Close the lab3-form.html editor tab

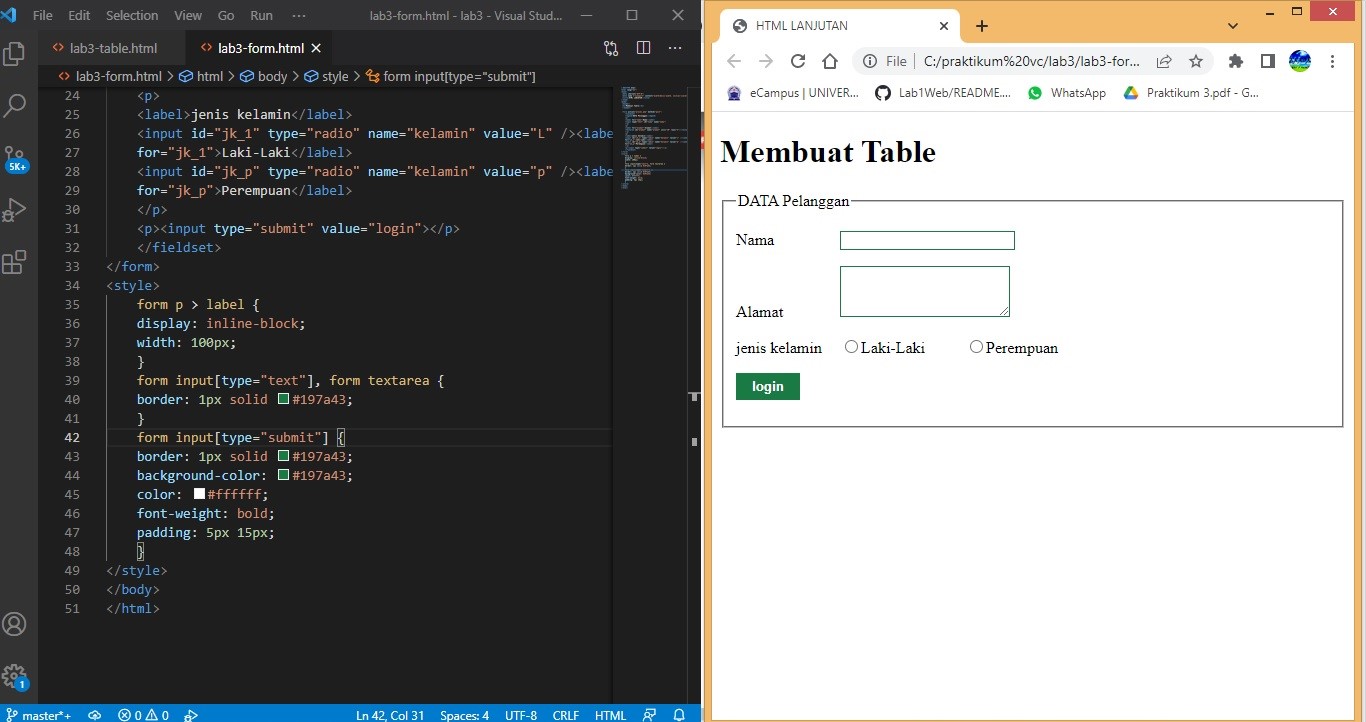(317, 48)
